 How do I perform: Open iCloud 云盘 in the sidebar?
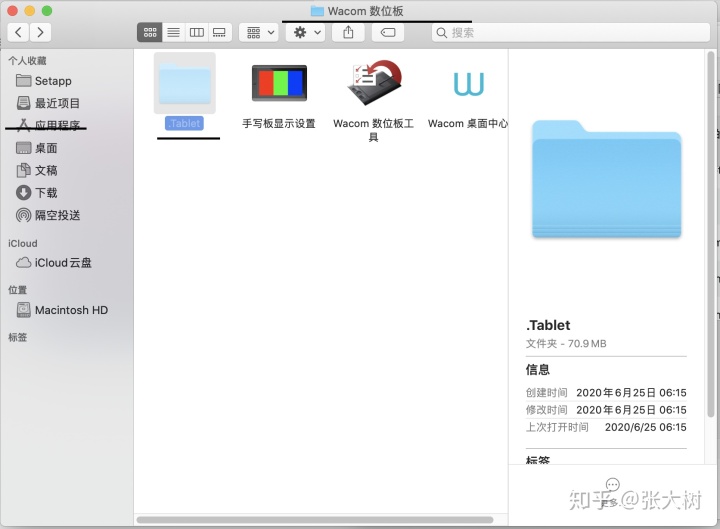point(54,263)
